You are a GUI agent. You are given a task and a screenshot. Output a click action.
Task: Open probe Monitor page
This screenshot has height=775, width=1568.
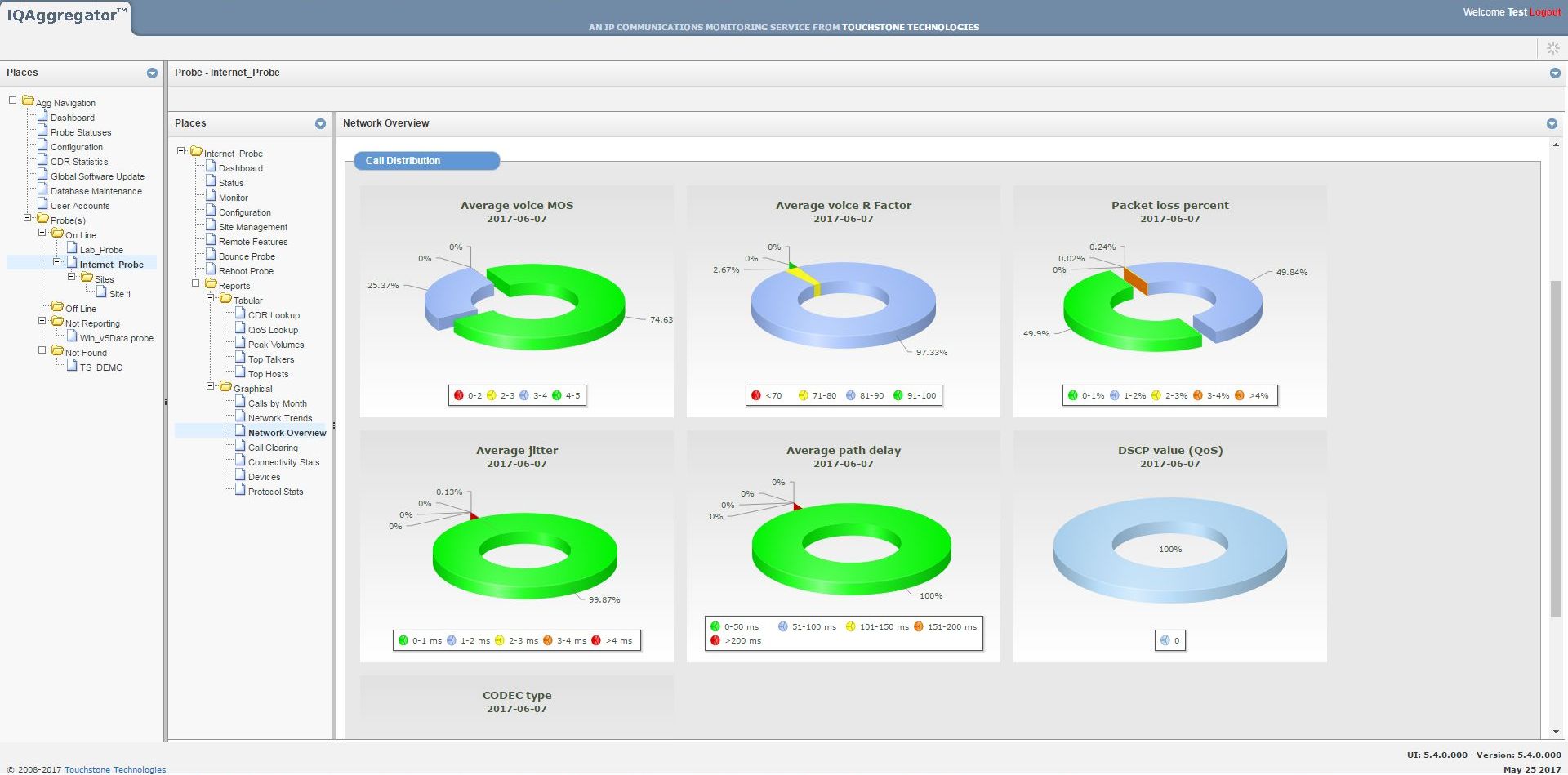tap(234, 198)
